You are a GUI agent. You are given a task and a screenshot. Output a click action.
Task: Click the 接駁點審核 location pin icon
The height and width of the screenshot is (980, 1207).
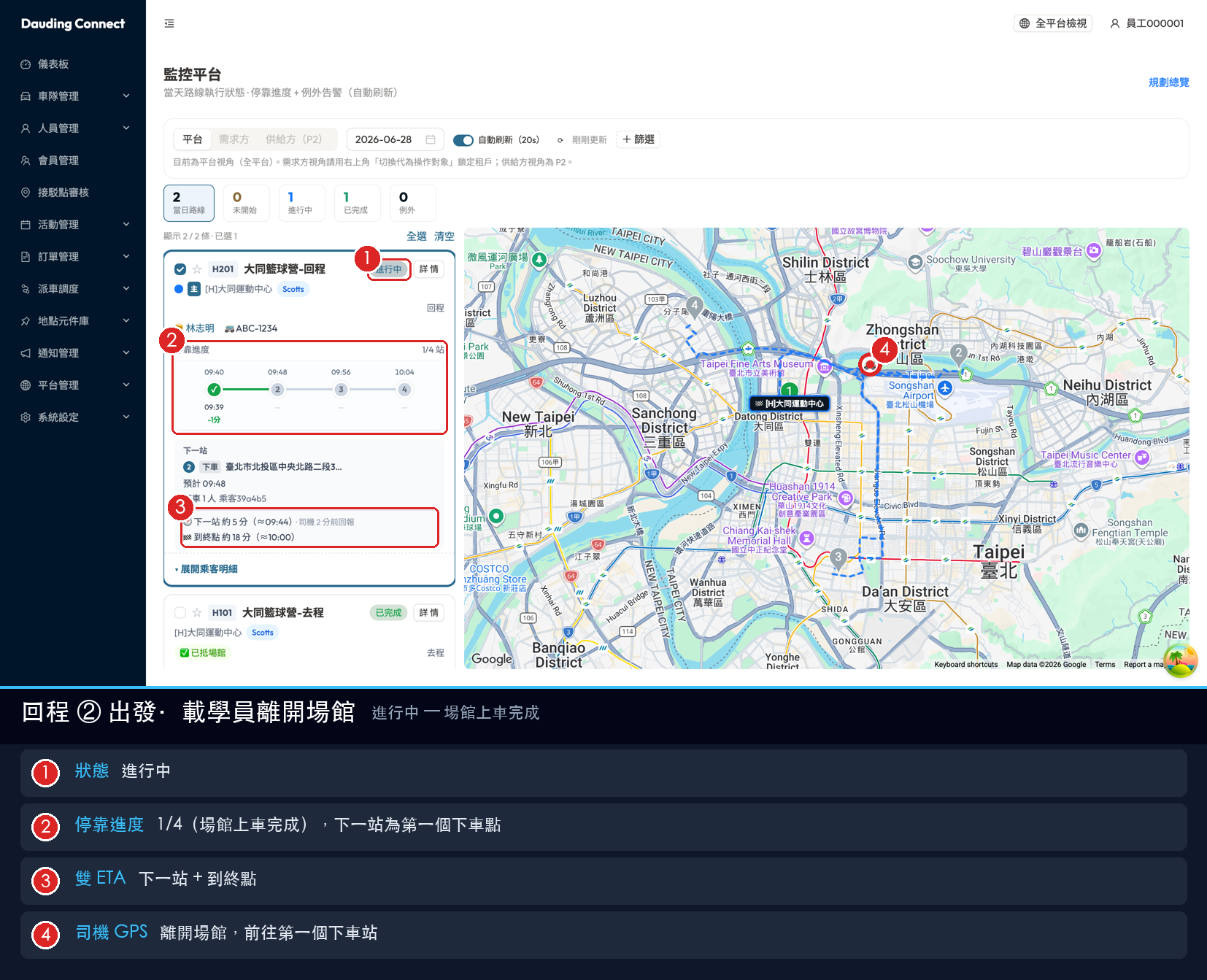point(26,193)
